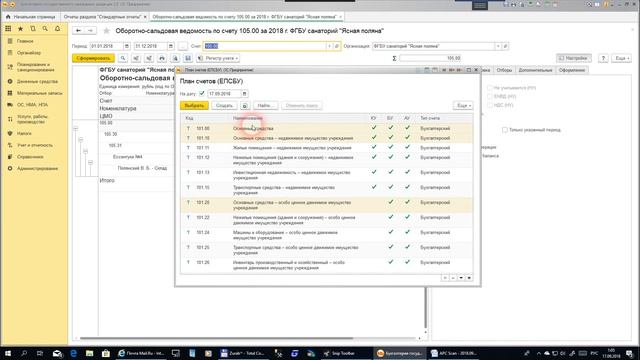Open Favorites star in top-left panel
Viewport: 640px width, 360px height.
(x=20, y=29)
